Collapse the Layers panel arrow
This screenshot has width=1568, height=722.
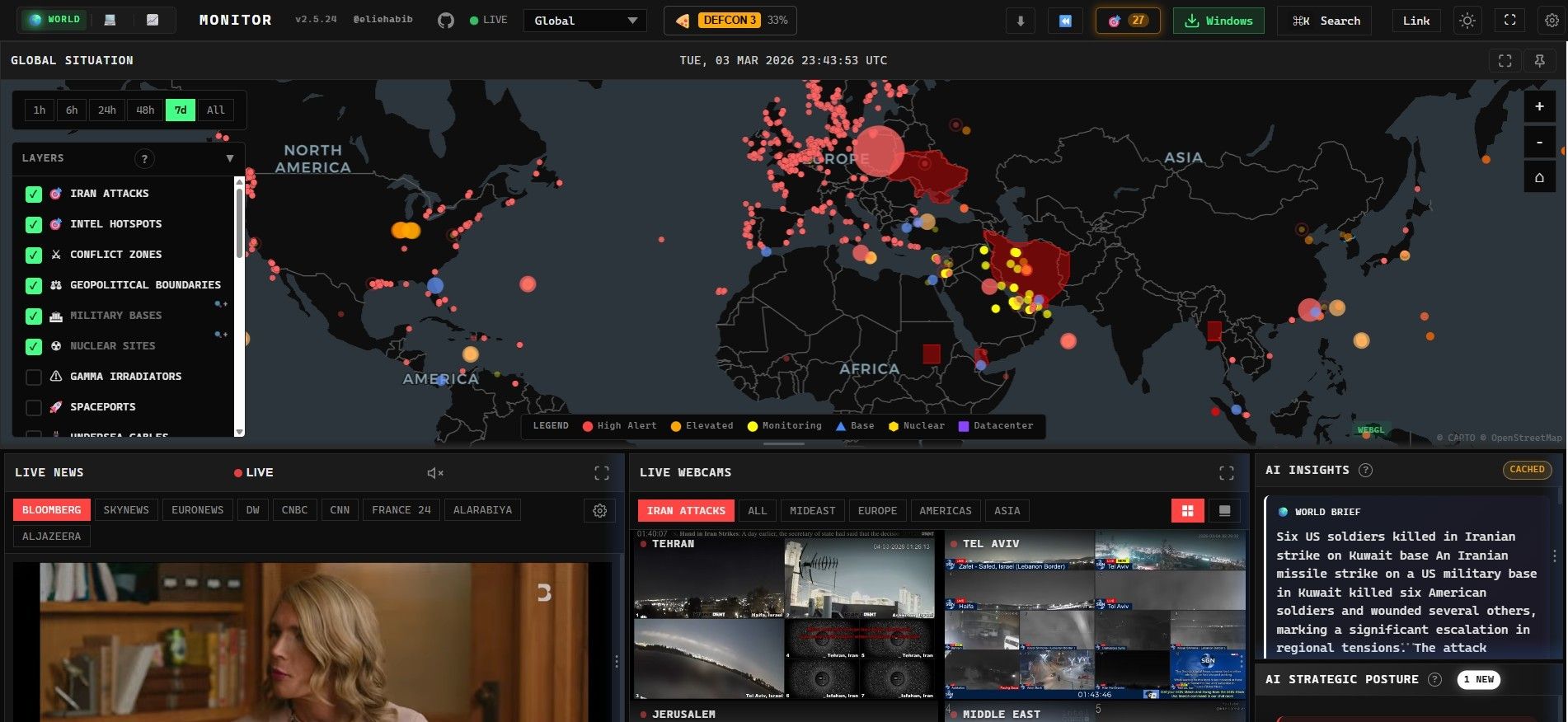click(x=230, y=158)
